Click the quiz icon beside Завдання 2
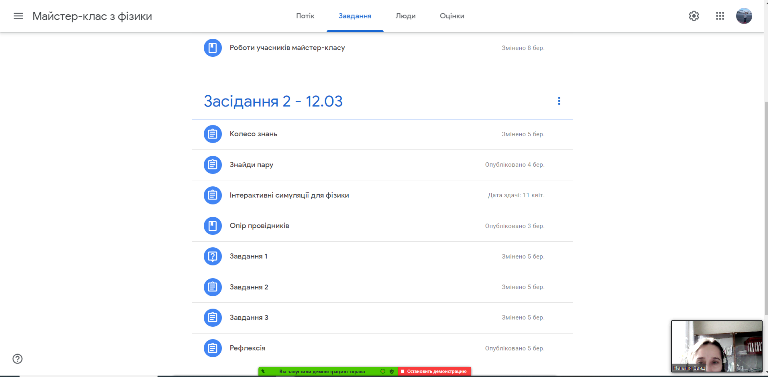Image resolution: width=768 pixels, height=377 pixels. pyautogui.click(x=213, y=287)
